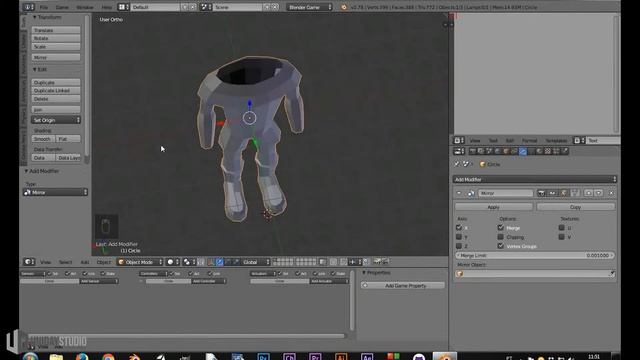Open the modifier Type dropdown showing Mirror
Image resolution: width=640 pixels, height=360 pixels.
[56, 192]
